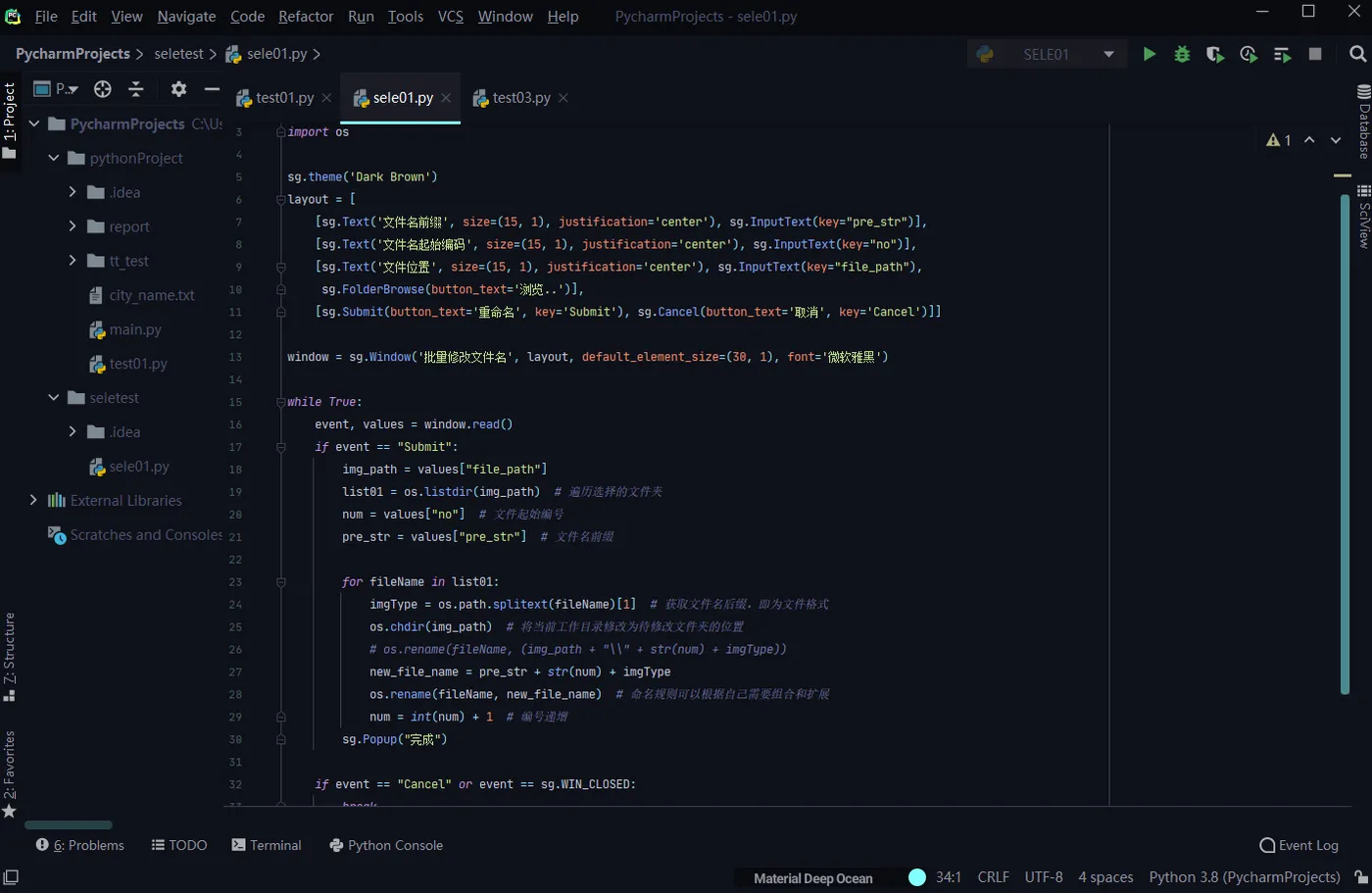The image size is (1372, 893).
Task: Expand .idea folder under pythonProject
Action: pos(73,192)
